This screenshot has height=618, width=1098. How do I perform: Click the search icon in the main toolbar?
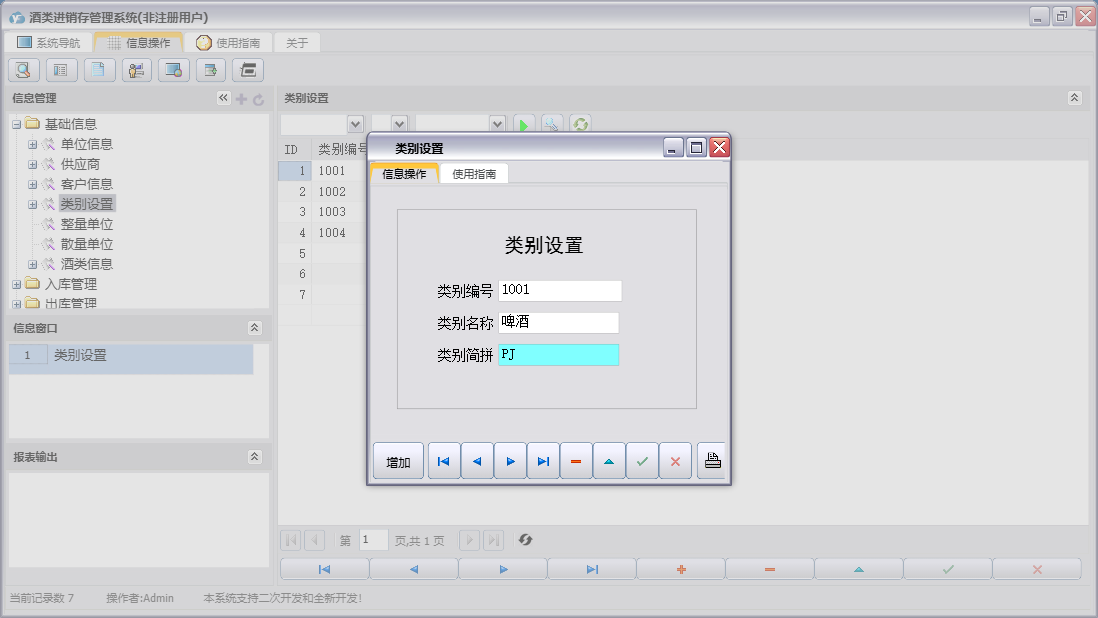point(24,70)
